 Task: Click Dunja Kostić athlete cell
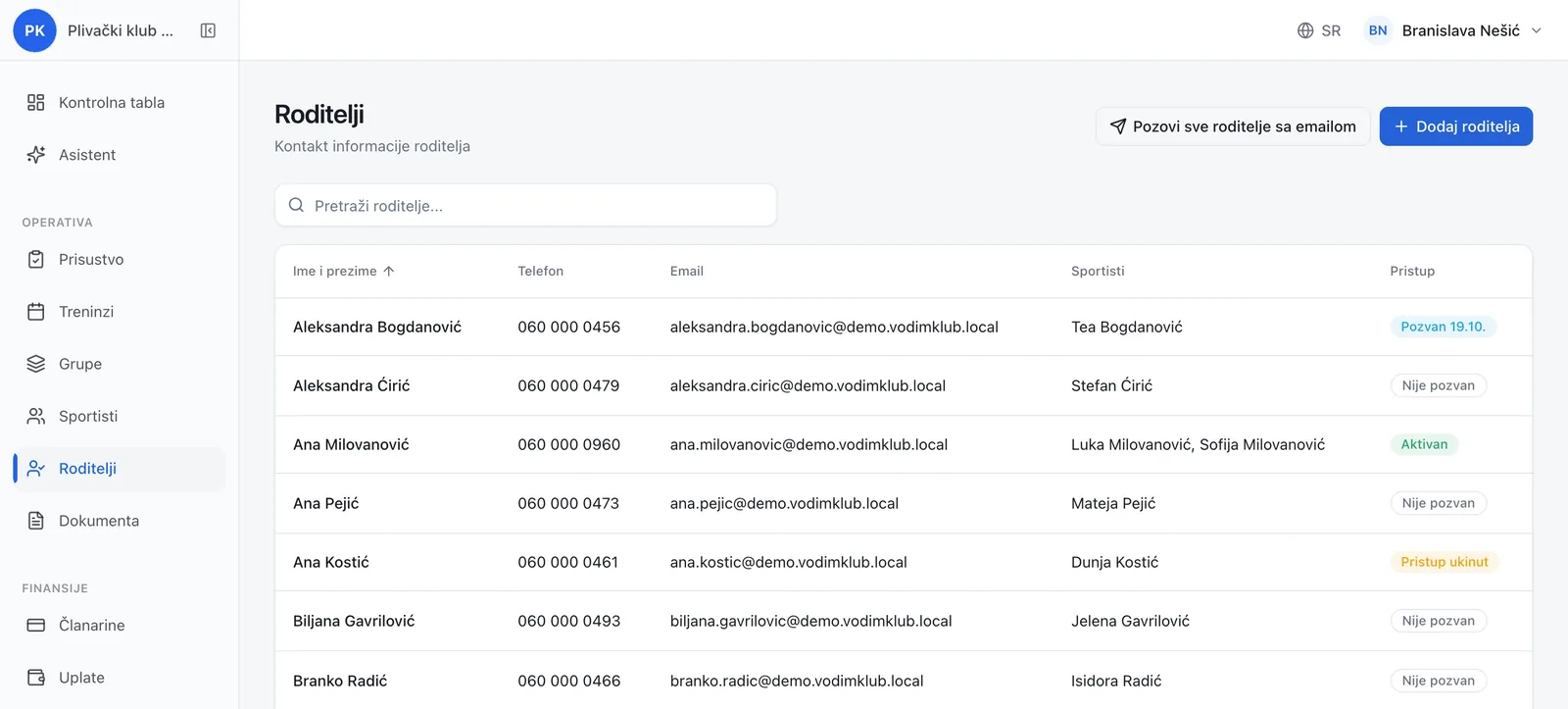click(x=1114, y=562)
